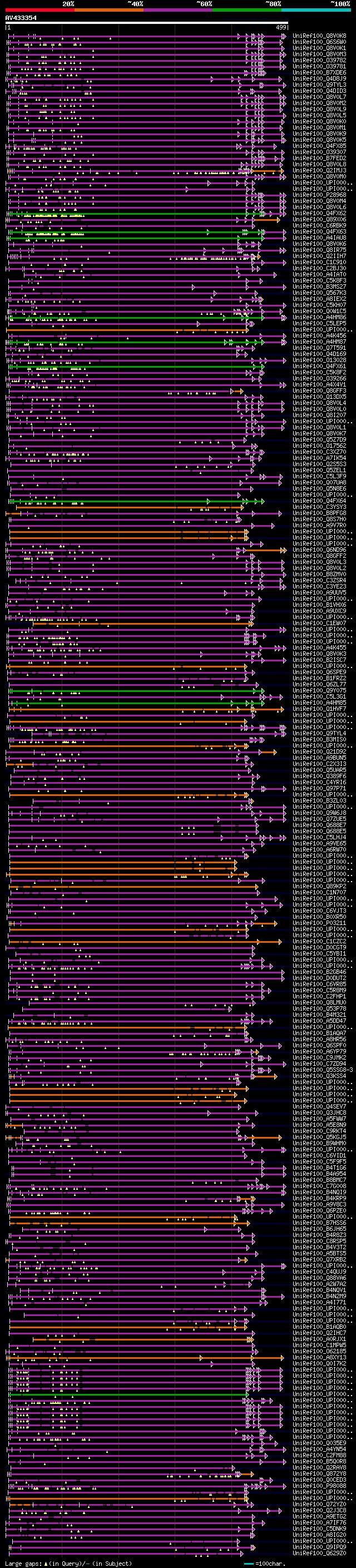This screenshot has height=1568, width=356.
Task: Select the UniRef100_P03211 row label
Action: [x=319, y=923]
